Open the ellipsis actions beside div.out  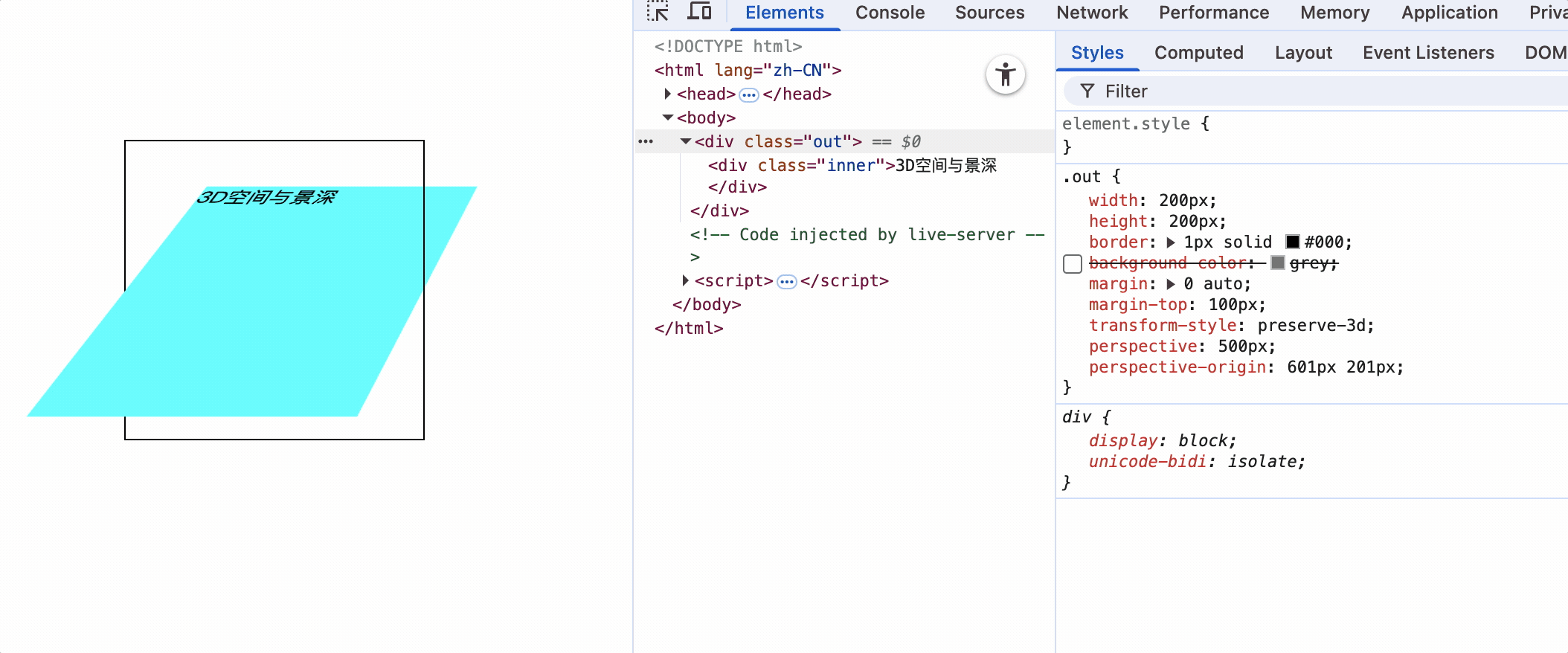pyautogui.click(x=646, y=141)
